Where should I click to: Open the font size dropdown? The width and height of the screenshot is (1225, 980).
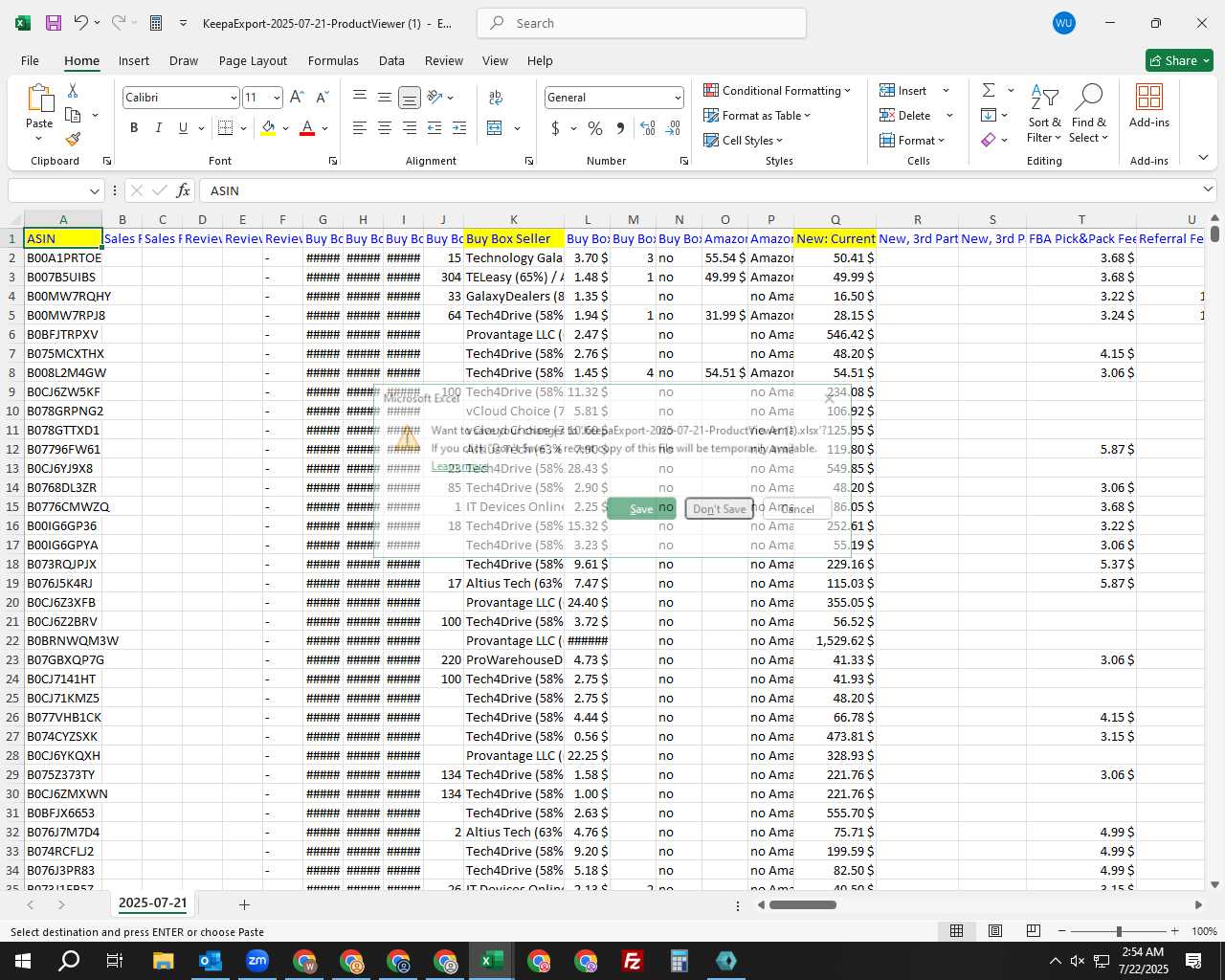click(x=277, y=98)
